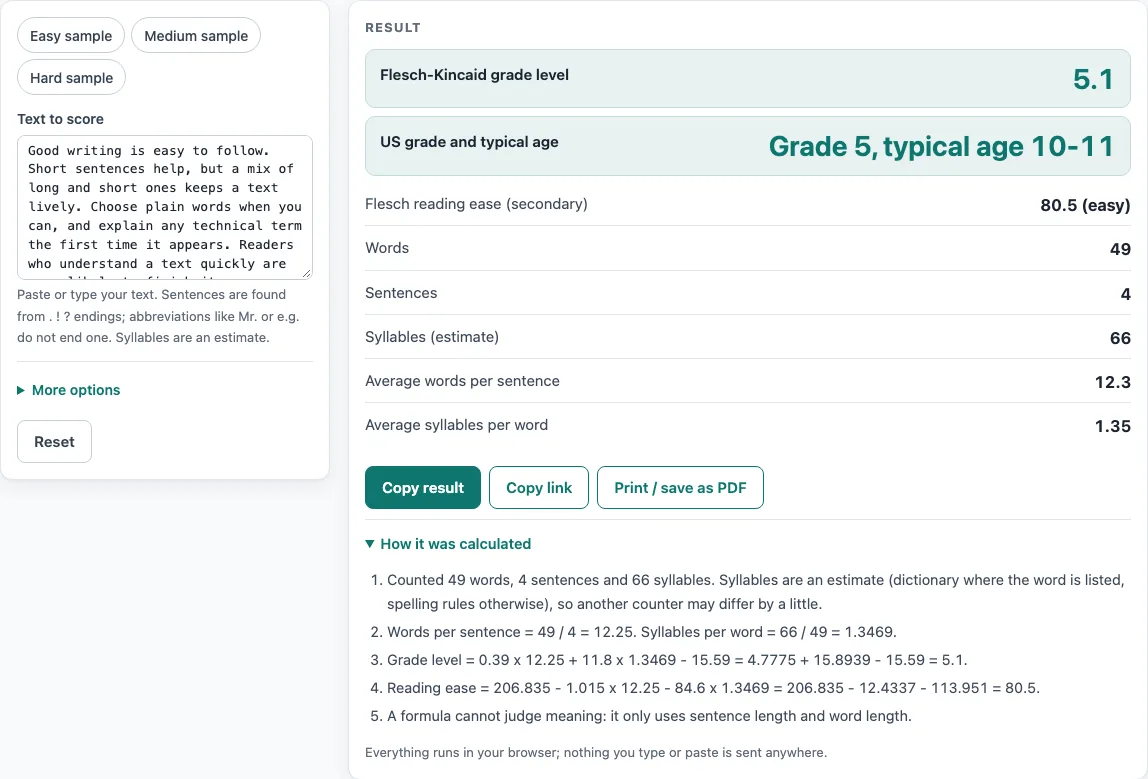1148x779 pixels.
Task: Click the 5.1 grade level score
Action: coord(1093,79)
